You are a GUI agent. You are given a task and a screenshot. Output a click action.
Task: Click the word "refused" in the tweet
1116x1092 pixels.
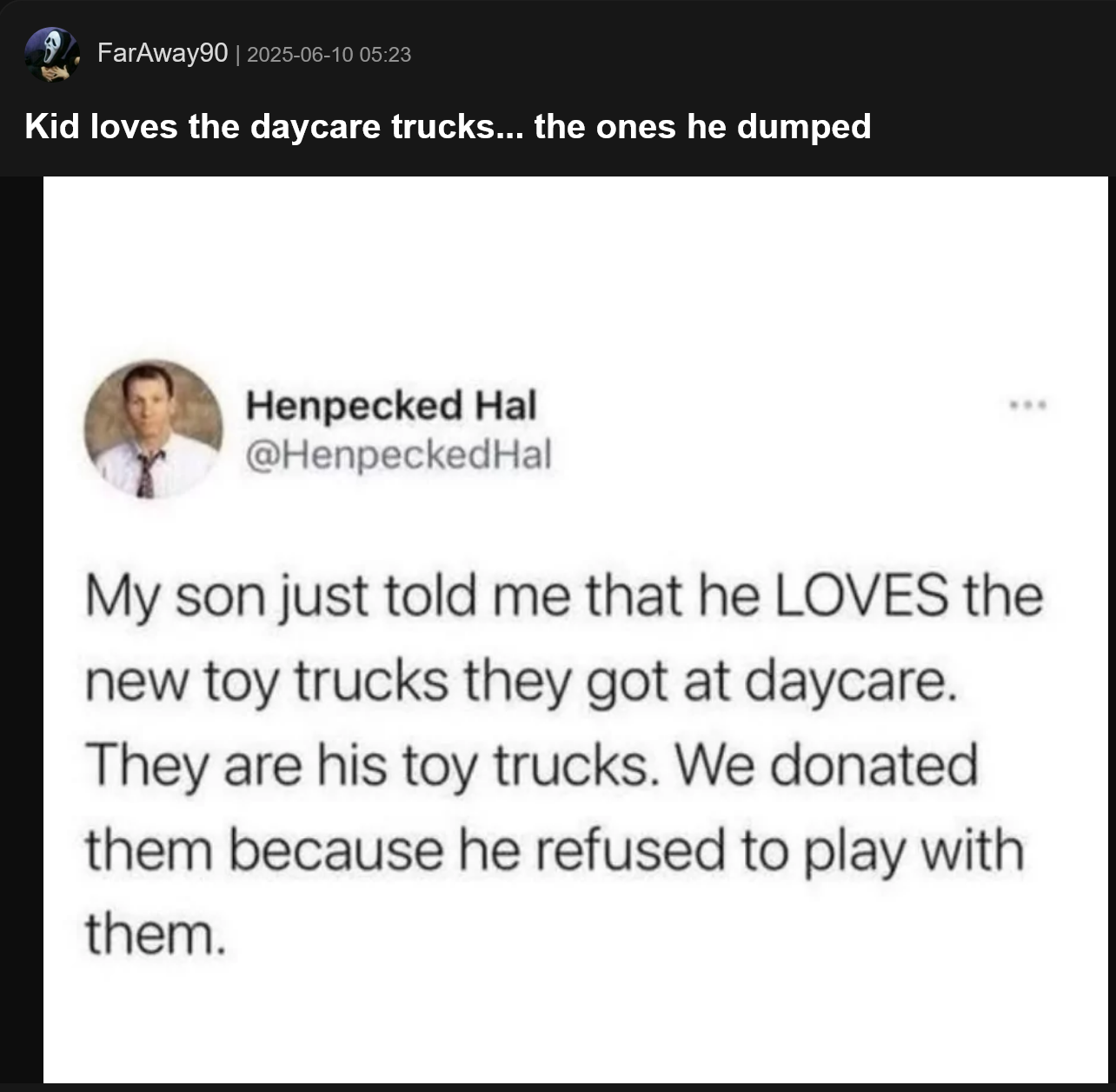click(x=630, y=849)
